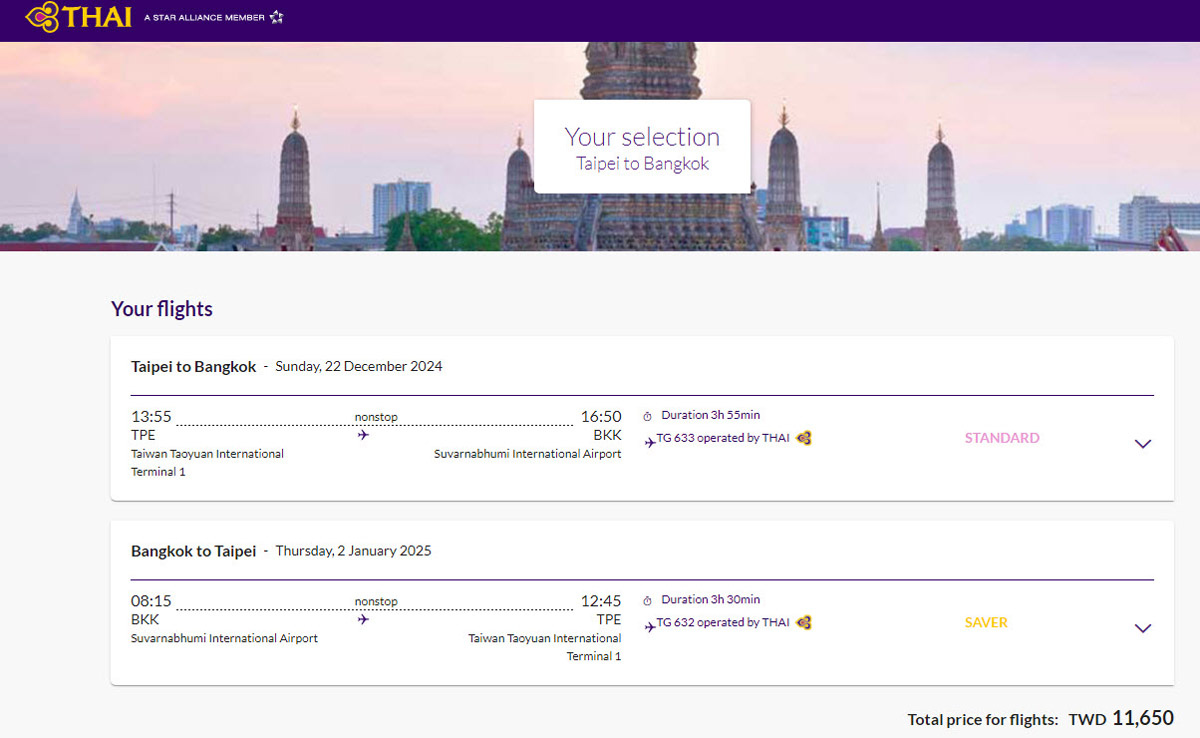The image size is (1200, 738).
Task: Click 'Taiwan Taoyuan International' under 13:55 departure
Action: point(207,454)
